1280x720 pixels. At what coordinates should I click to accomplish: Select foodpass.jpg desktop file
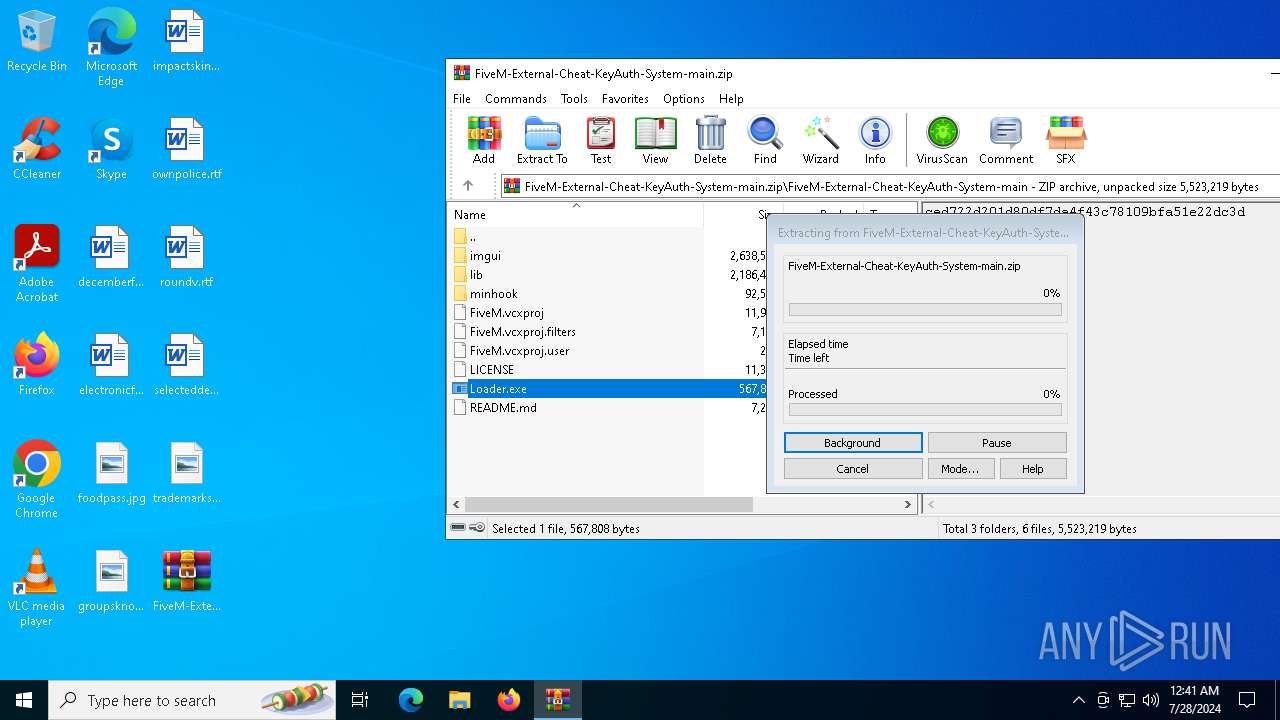(112, 473)
